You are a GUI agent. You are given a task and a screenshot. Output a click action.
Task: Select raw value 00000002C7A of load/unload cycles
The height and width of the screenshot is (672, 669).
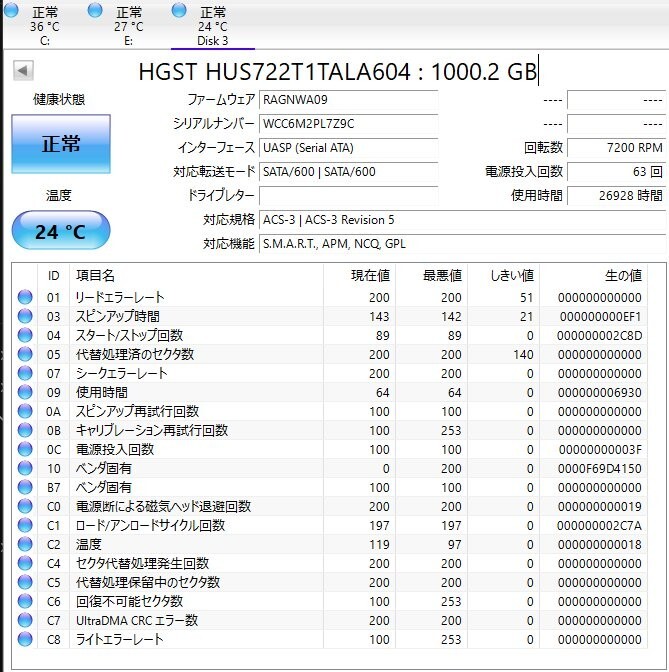599,525
